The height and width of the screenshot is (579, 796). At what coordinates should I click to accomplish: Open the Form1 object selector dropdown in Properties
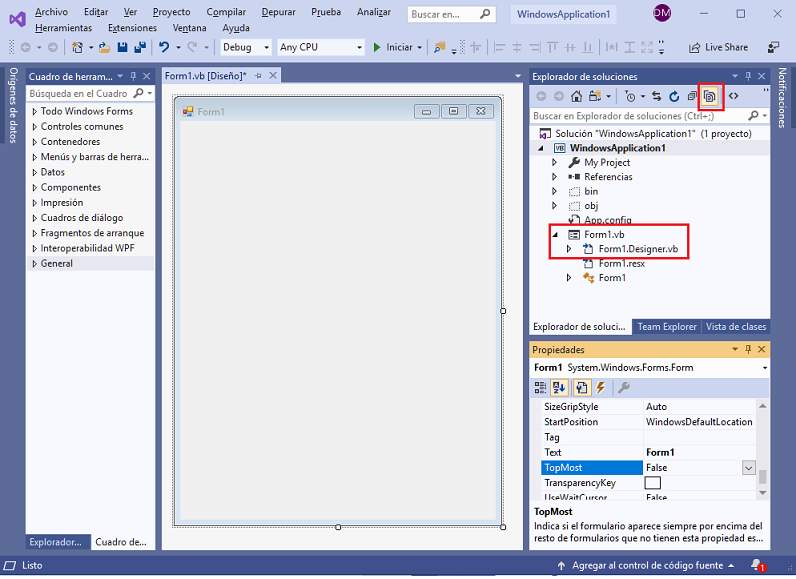click(x=765, y=368)
